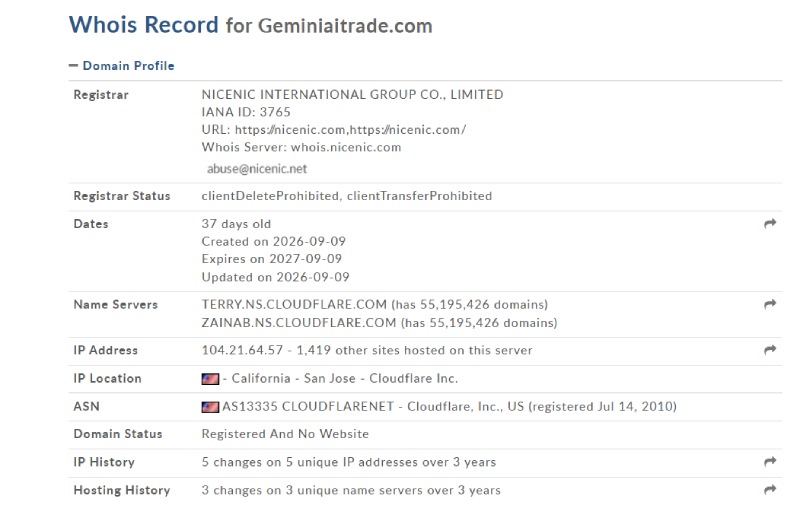The height and width of the screenshot is (505, 800).
Task: Open share arrow in IP Address row
Action: click(x=770, y=349)
